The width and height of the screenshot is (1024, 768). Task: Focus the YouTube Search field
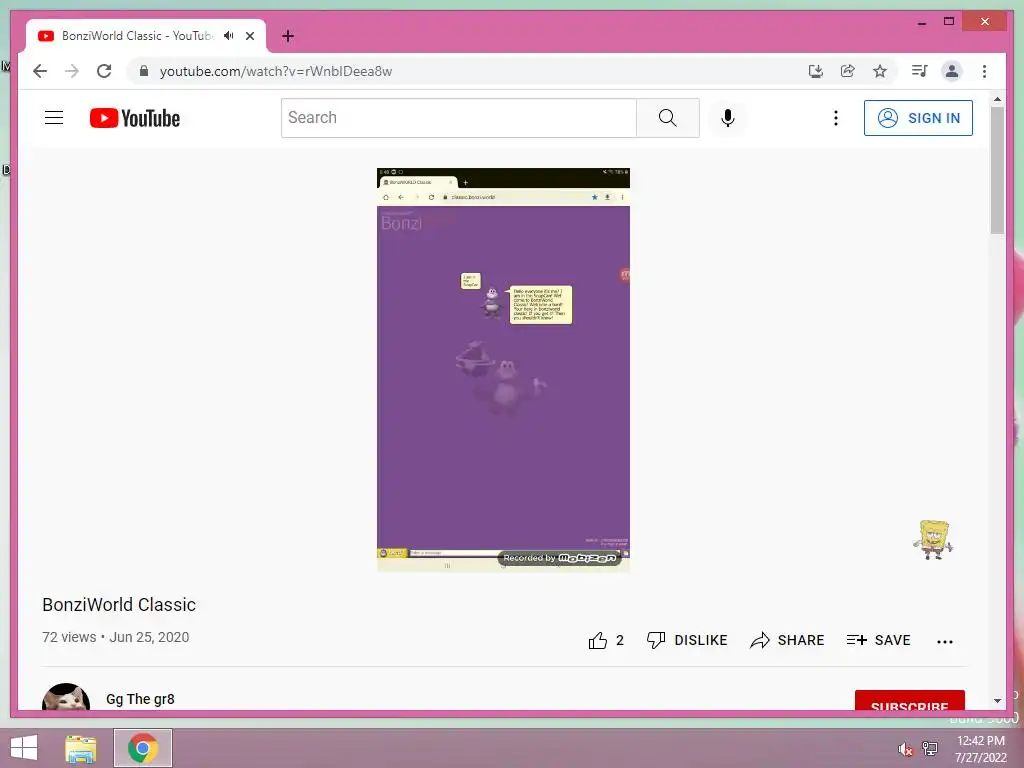coord(458,118)
